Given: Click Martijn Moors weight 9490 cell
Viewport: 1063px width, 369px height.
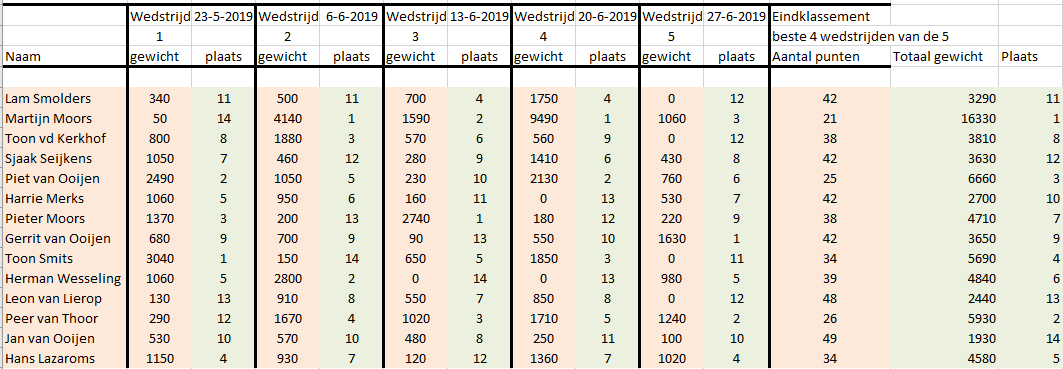Looking at the screenshot, I should coord(544,119).
